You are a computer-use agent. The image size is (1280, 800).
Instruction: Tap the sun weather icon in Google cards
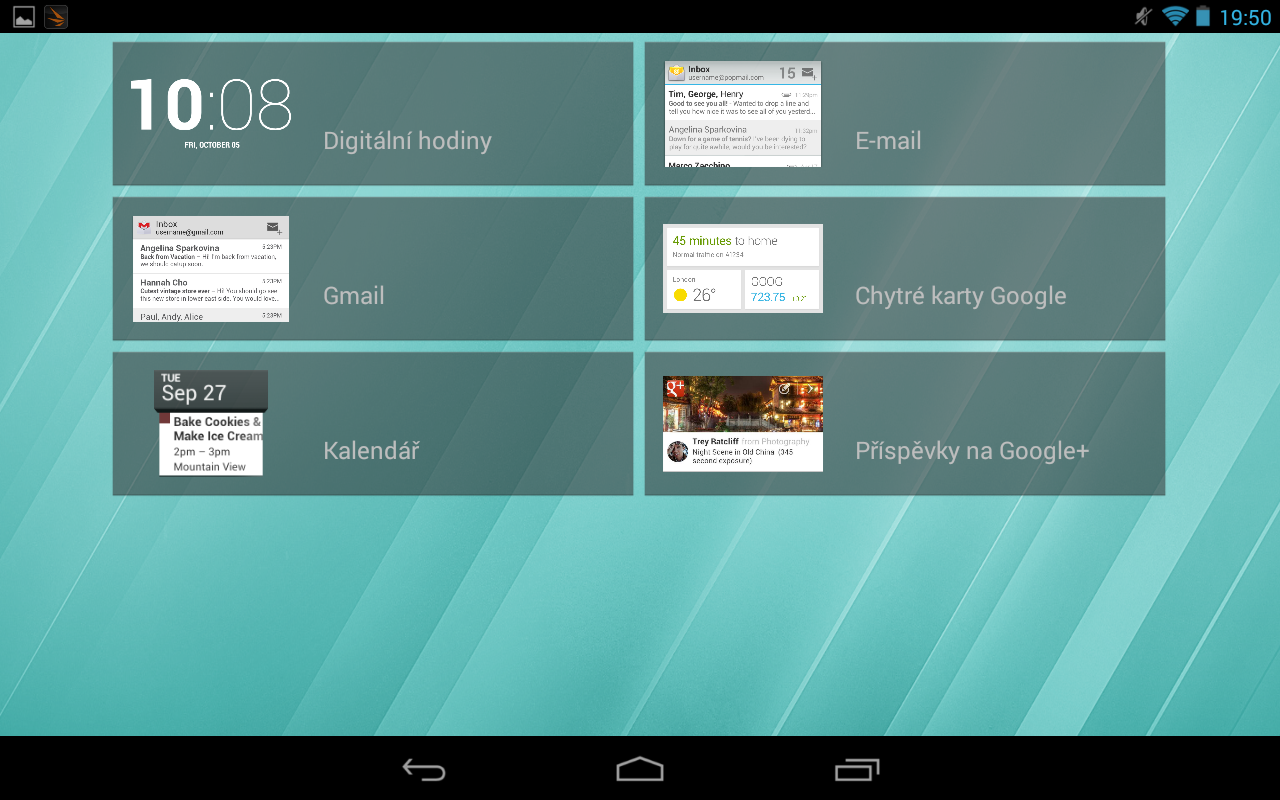[x=680, y=295]
